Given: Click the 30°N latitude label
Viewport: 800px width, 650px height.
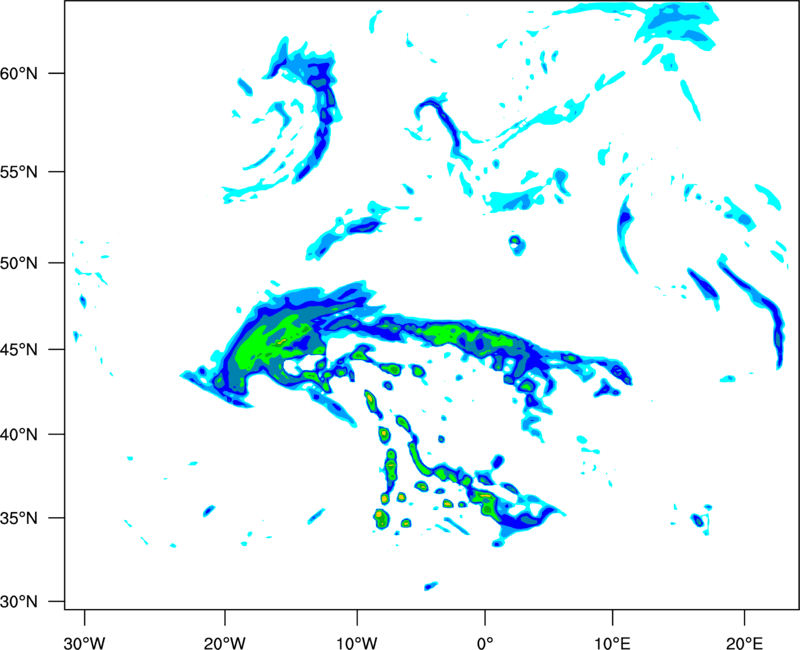Looking at the screenshot, I should pyautogui.click(x=19, y=602).
